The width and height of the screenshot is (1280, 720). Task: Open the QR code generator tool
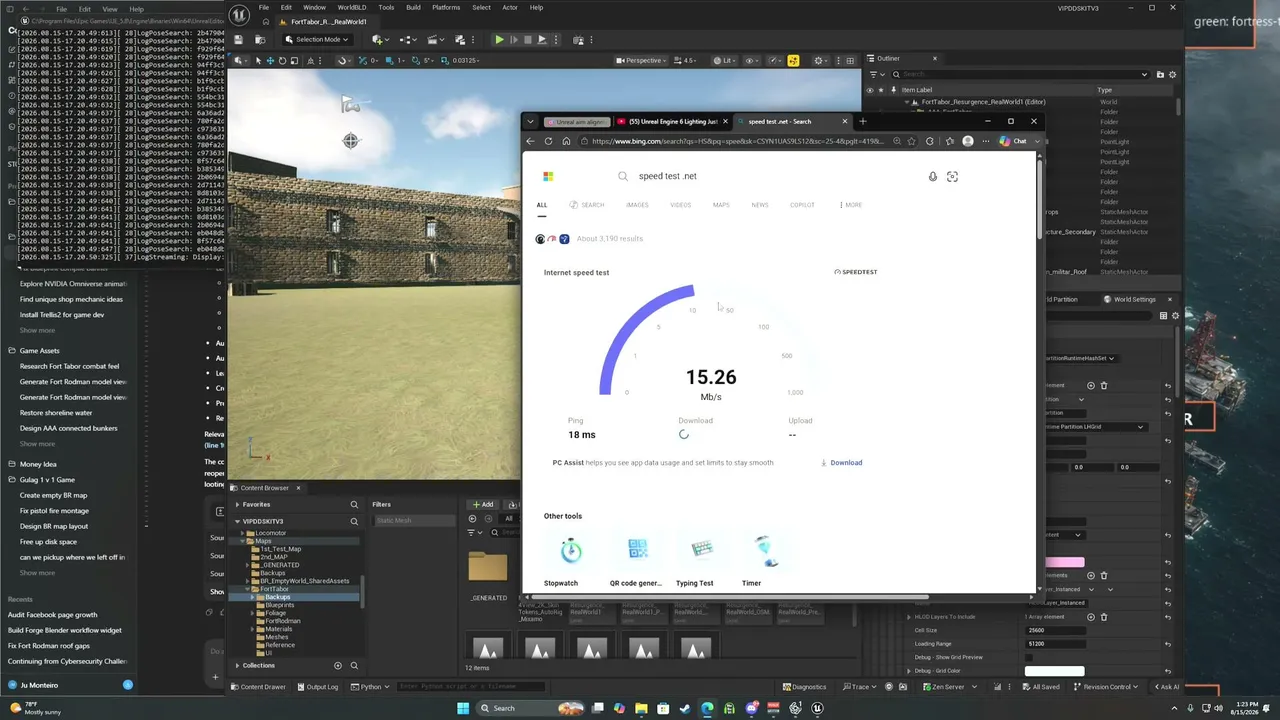coord(637,549)
